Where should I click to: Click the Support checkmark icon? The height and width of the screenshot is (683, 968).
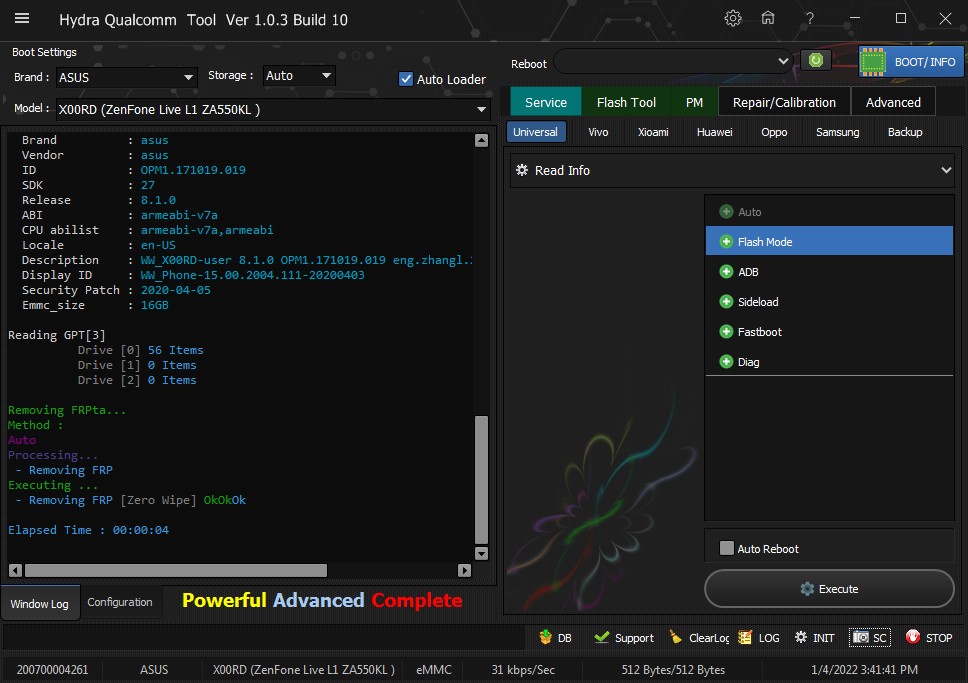[601, 637]
